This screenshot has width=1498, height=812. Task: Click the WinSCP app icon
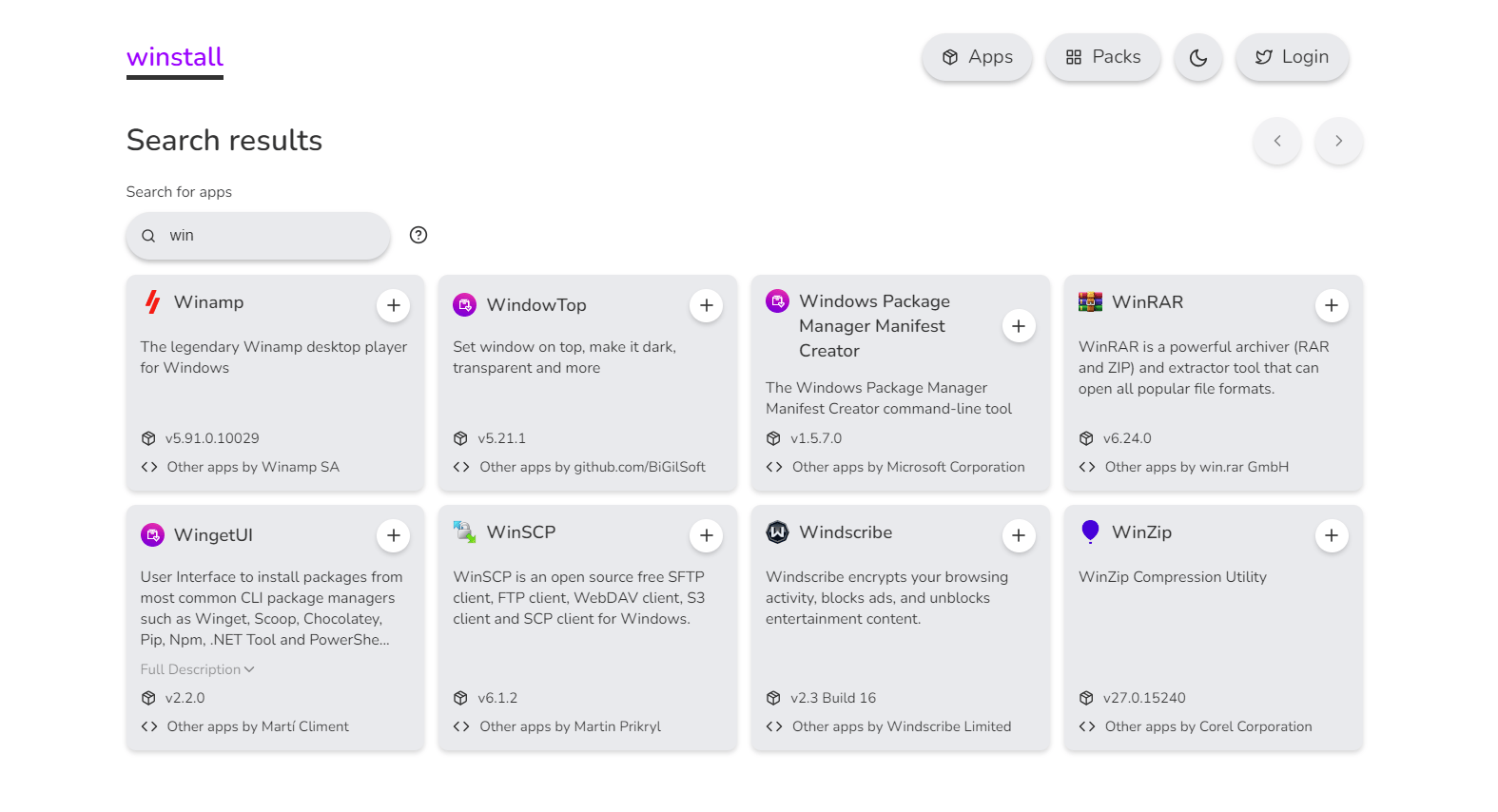(x=464, y=532)
